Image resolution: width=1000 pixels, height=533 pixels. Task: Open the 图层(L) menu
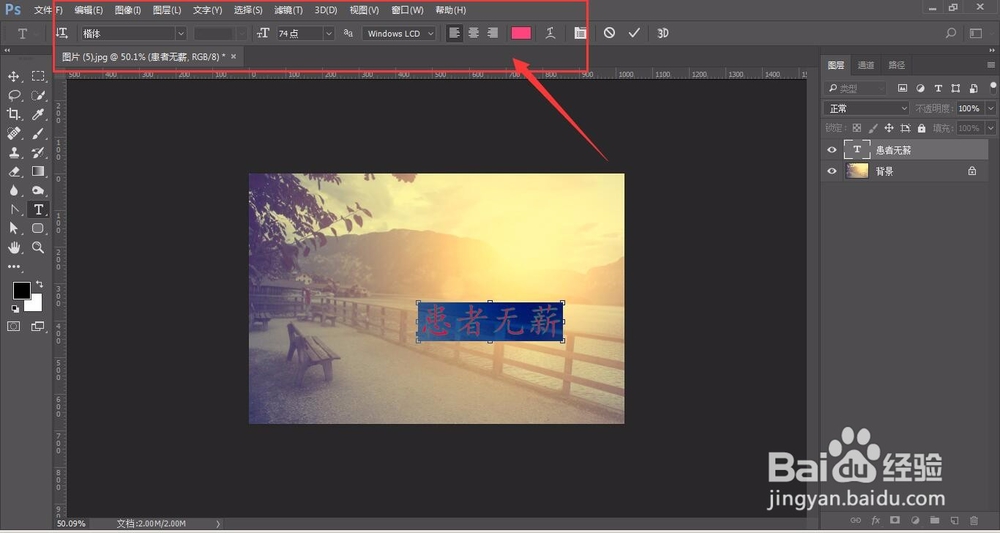pos(167,10)
